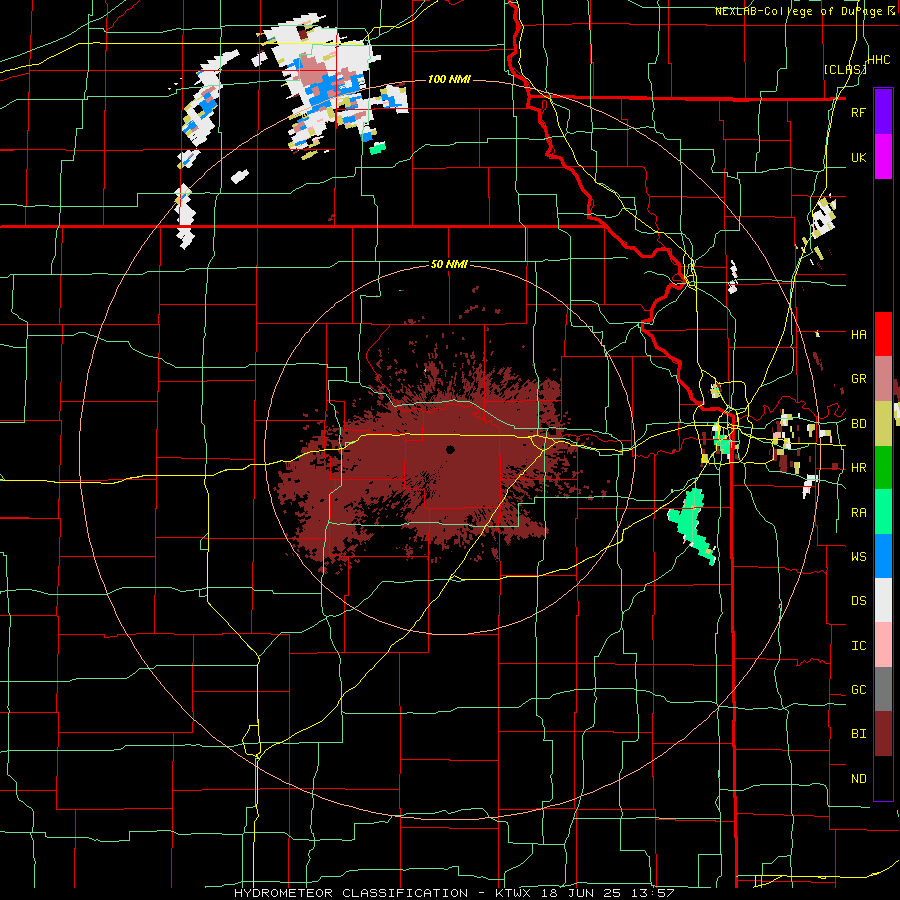Click the GC gray legend swatch
The width and height of the screenshot is (900, 900).
pos(883,689)
